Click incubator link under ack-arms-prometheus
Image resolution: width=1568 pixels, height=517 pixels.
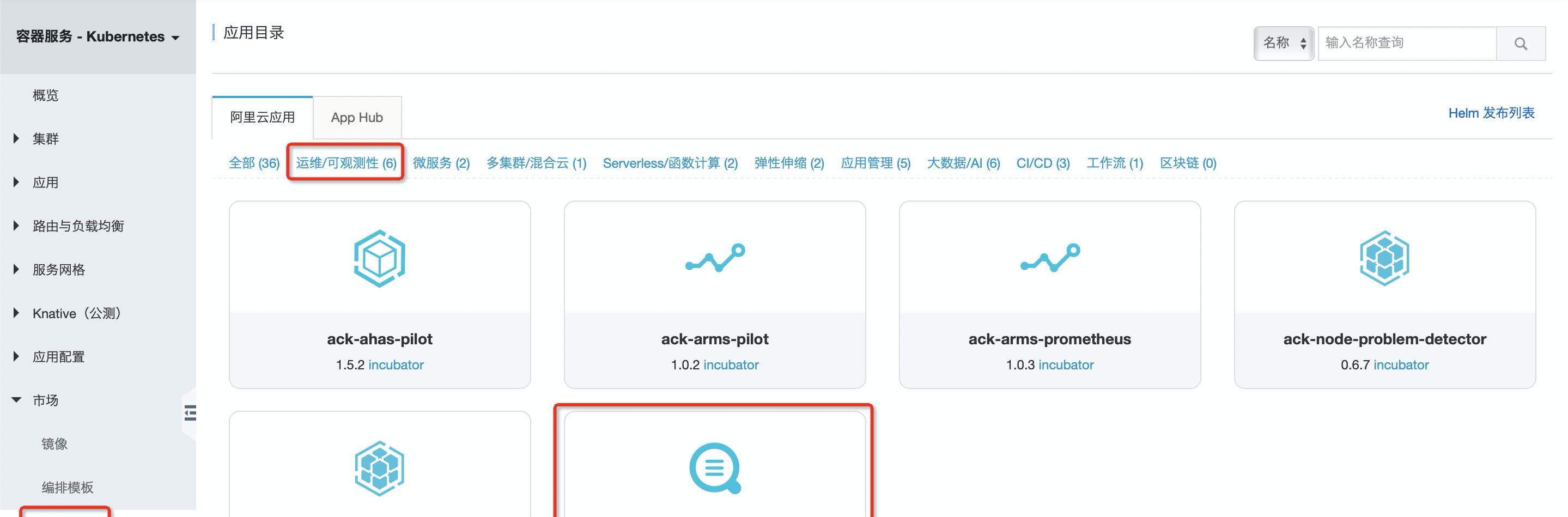[1066, 365]
